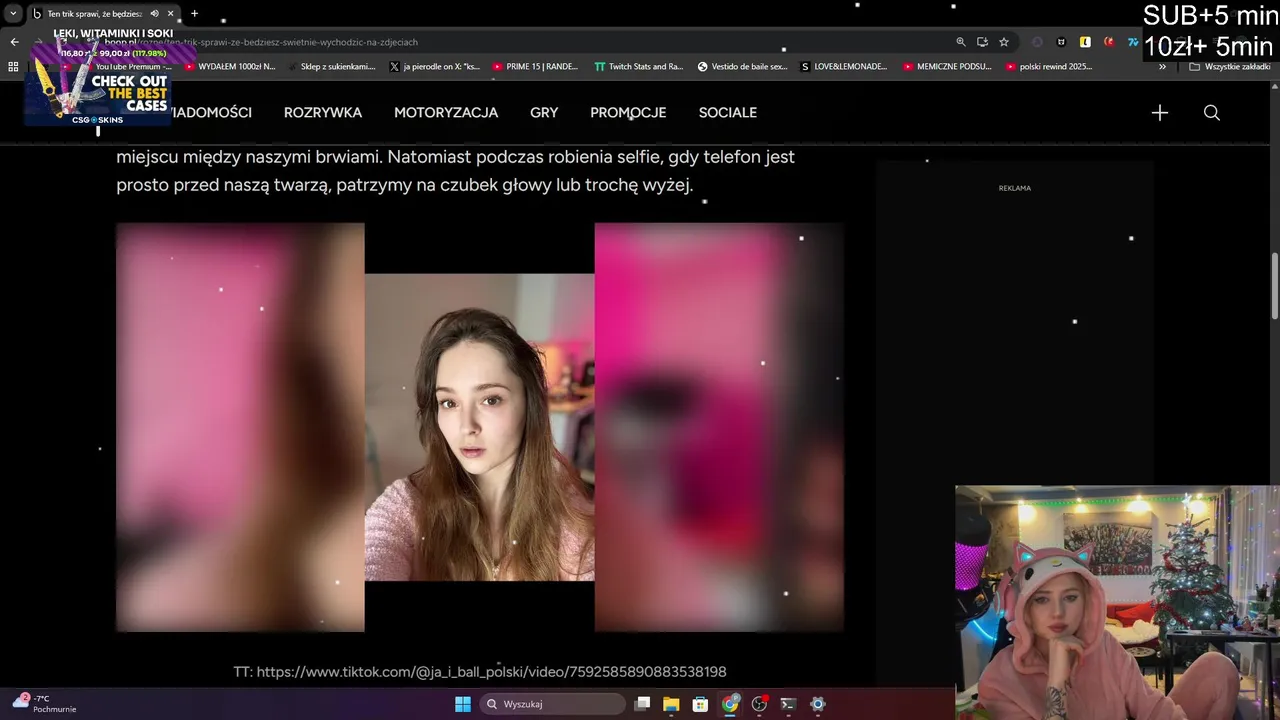Open OBS Studio from the taskbar
This screenshot has width=1280, height=720.
point(759,704)
